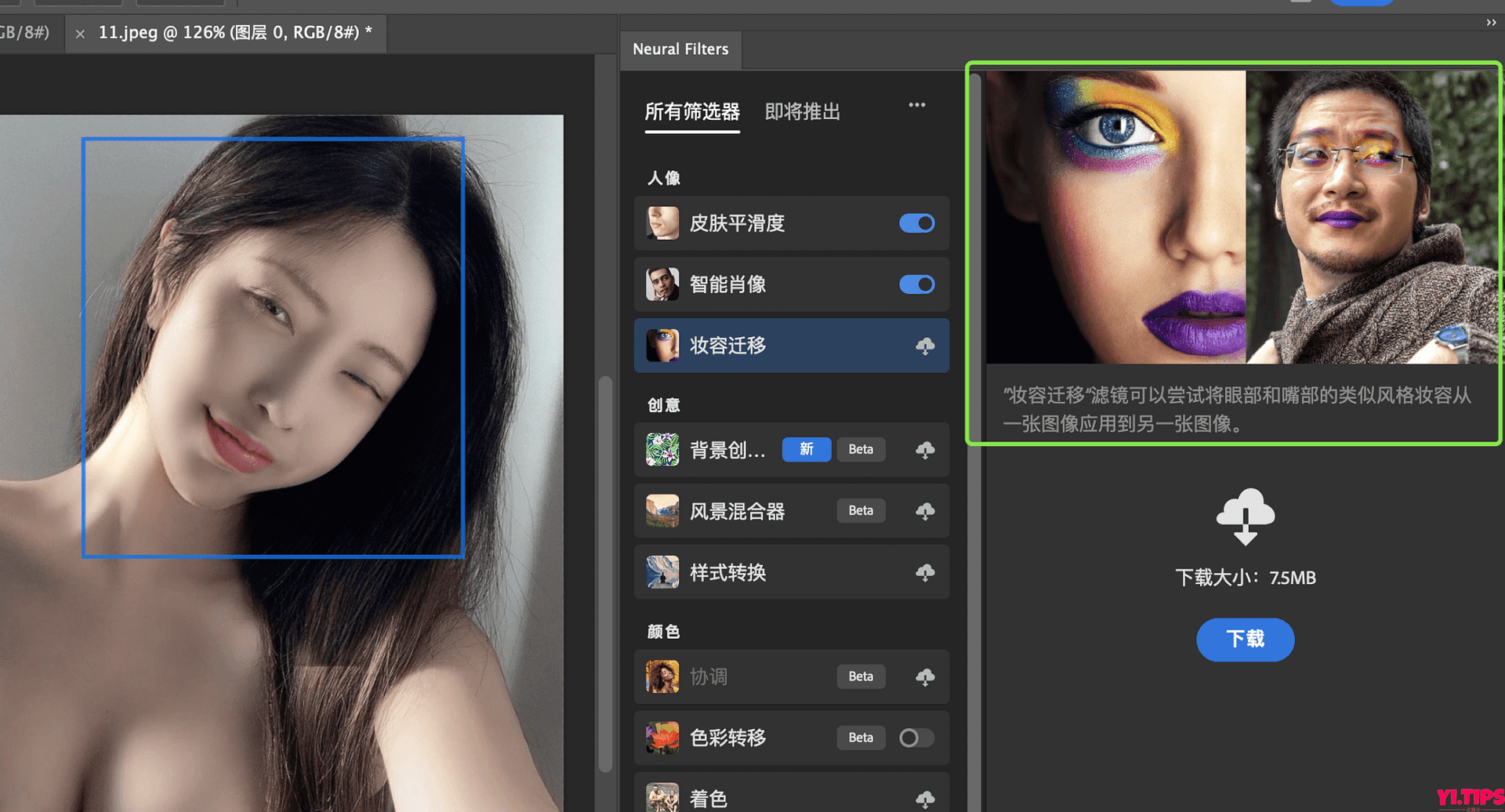Viewport: 1505px width, 812px height.
Task: Select the 样式转换 filter icon
Action: (662, 571)
